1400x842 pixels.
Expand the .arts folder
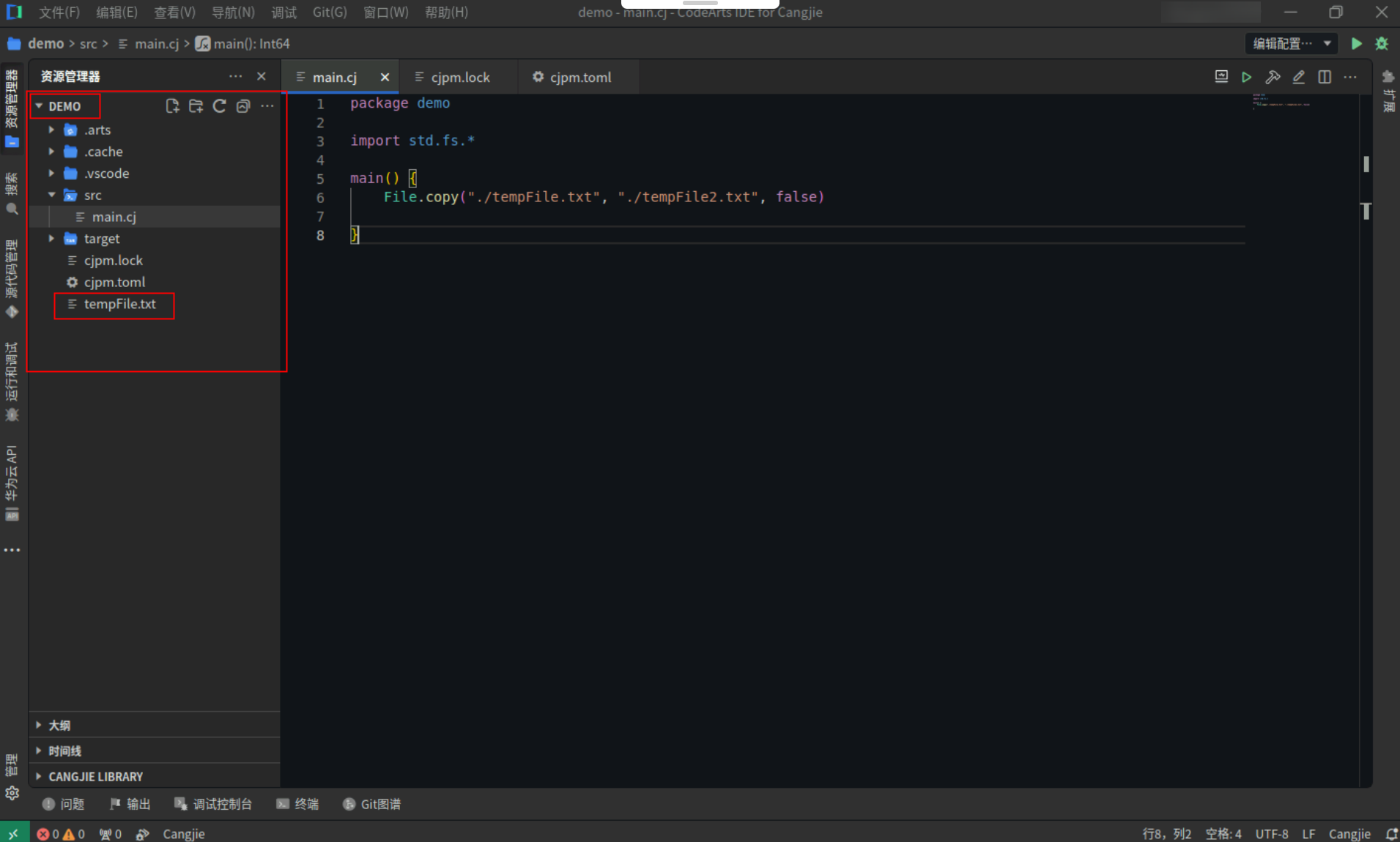(51, 130)
